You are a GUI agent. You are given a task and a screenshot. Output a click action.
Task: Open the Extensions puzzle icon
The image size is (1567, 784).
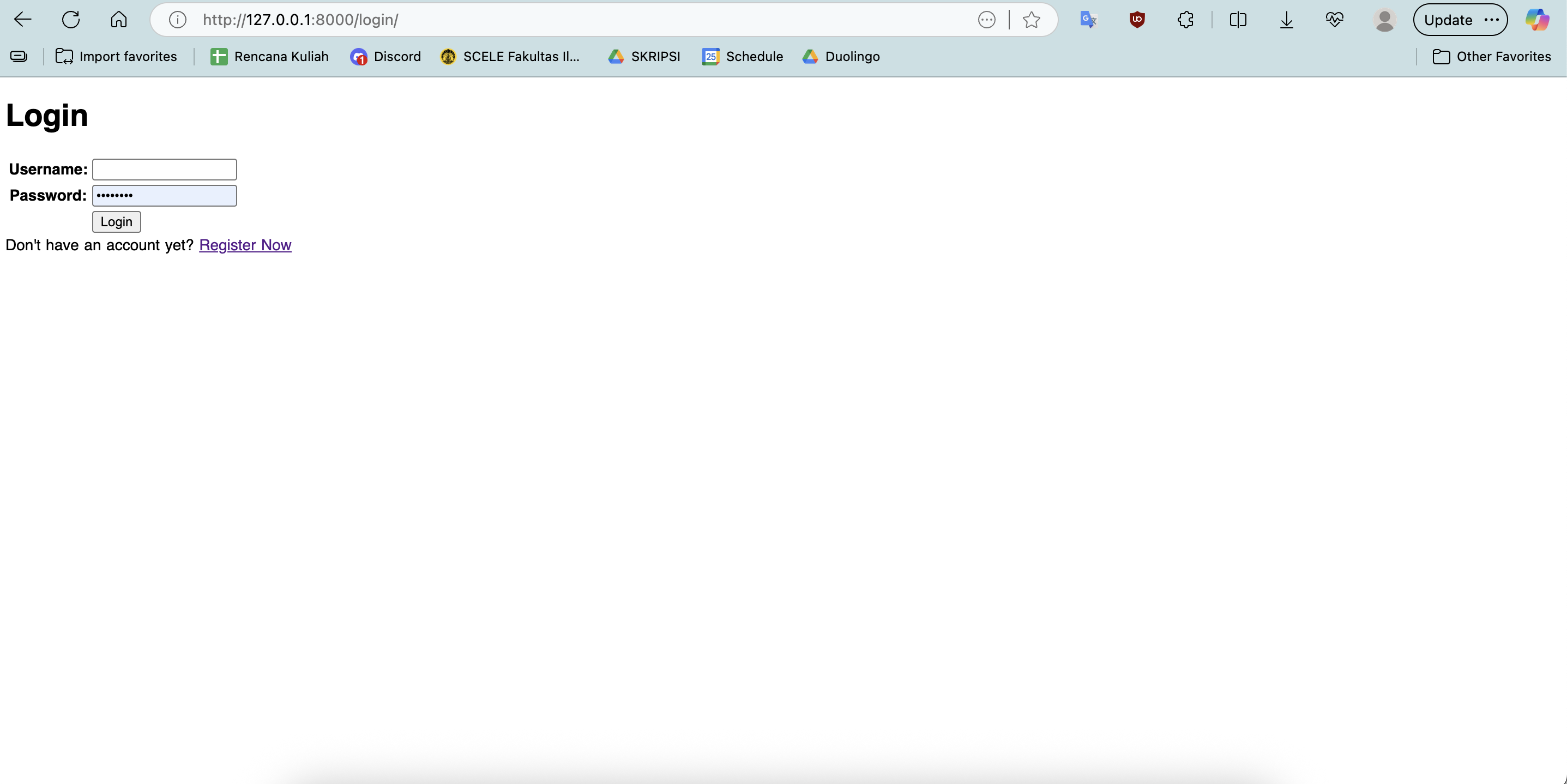1185,20
